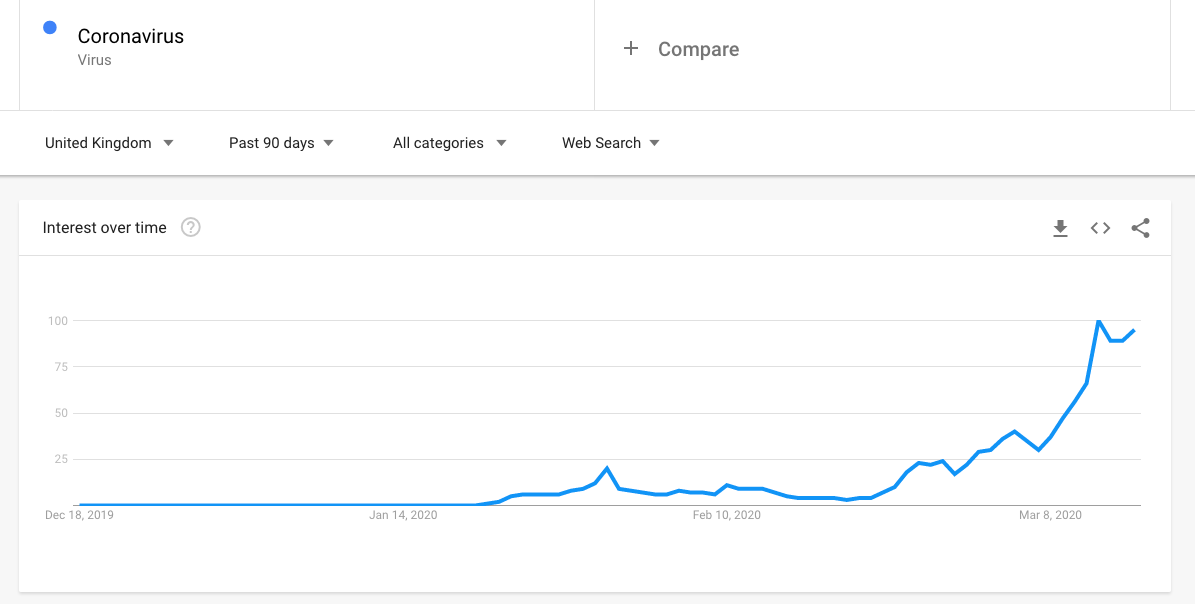Click the Mar 8, 2020 axis label

click(1050, 516)
